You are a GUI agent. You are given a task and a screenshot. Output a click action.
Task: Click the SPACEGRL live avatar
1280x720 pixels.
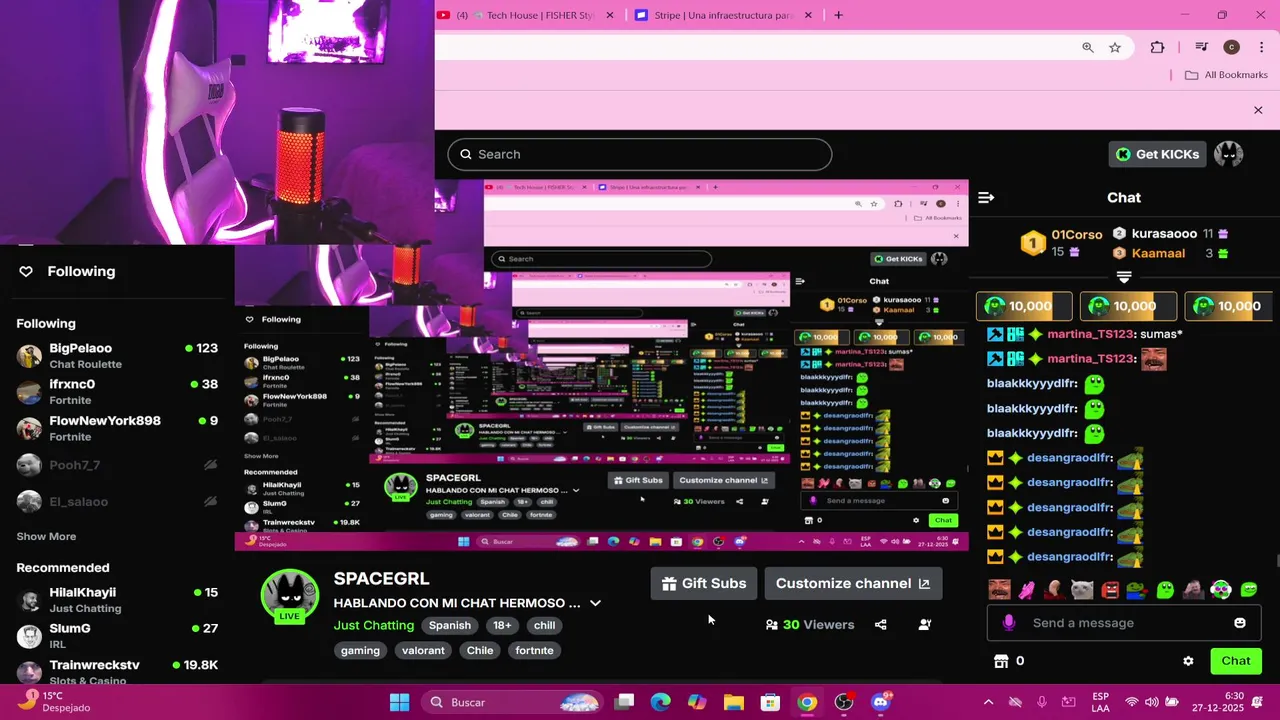coord(290,597)
